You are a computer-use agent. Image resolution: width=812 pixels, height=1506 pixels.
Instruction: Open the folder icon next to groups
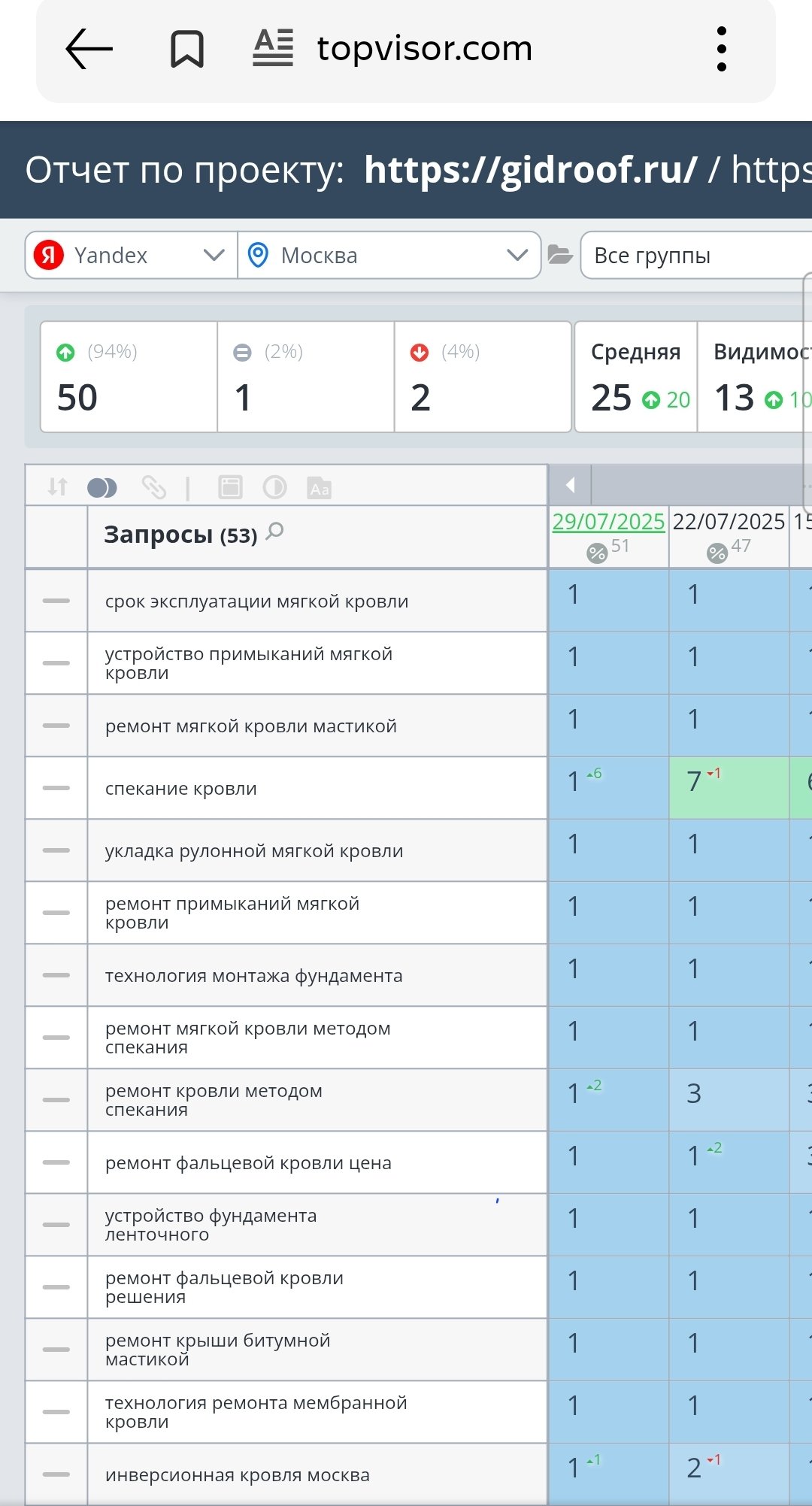pos(560,256)
